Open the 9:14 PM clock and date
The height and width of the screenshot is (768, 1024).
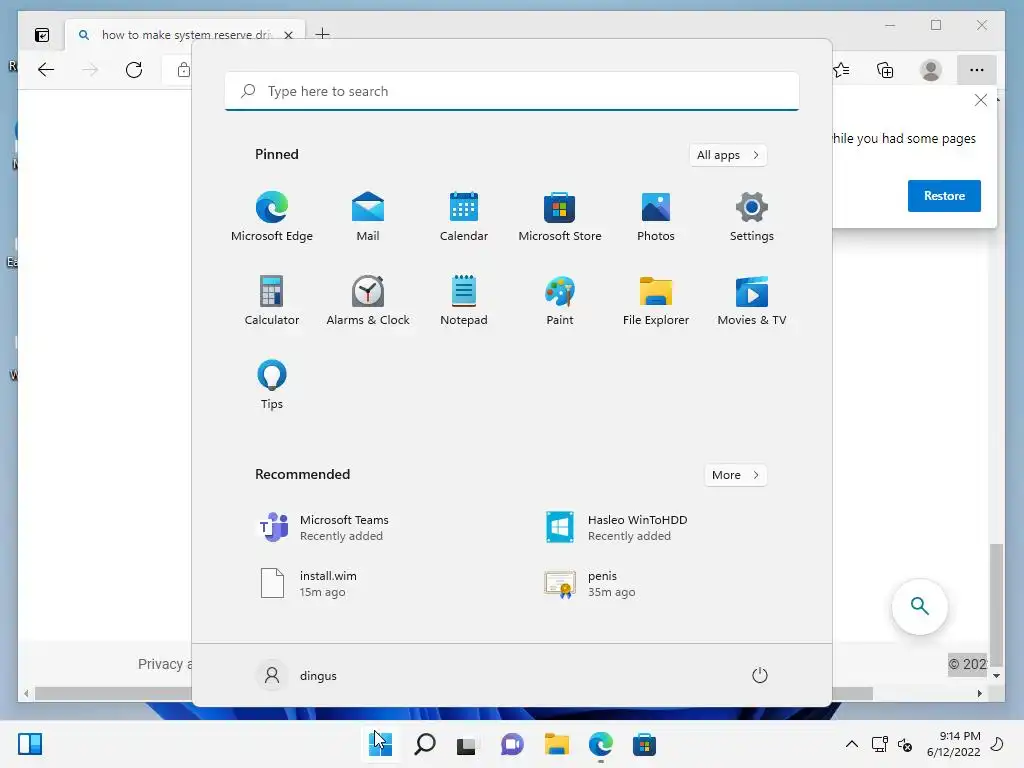click(953, 744)
